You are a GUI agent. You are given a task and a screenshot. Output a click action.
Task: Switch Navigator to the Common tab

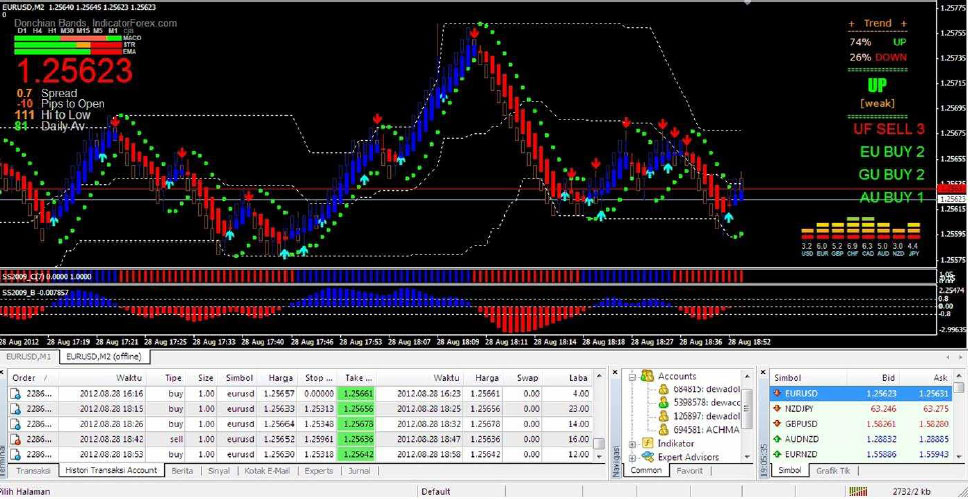pos(645,471)
